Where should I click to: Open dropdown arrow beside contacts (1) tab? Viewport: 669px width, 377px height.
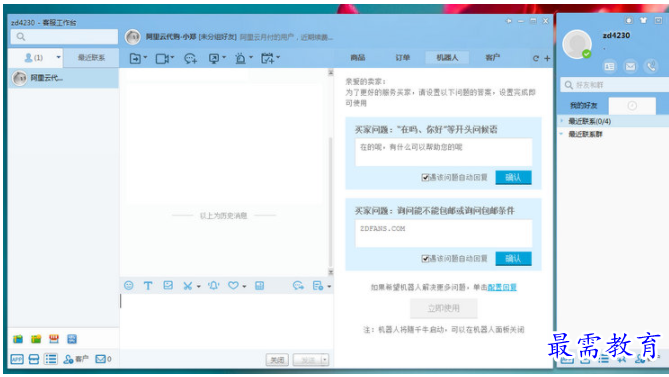[58, 57]
